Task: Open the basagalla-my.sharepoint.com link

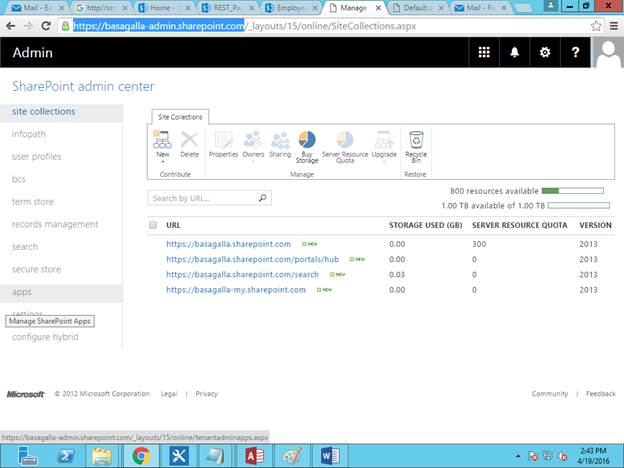Action: coord(236,290)
